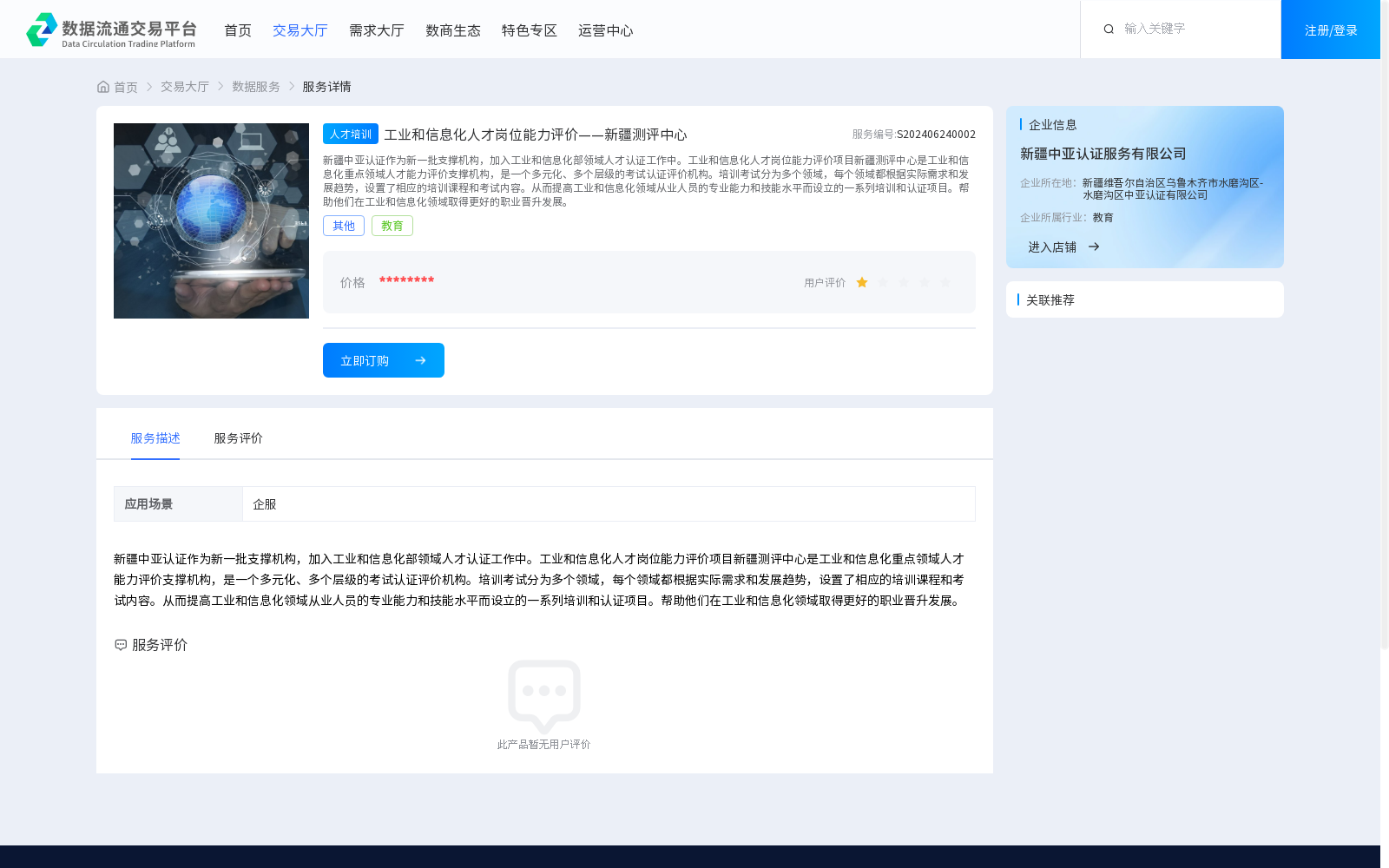The image size is (1389, 868).
Task: Click the 数据服务 breadcrumb link
Action: [x=256, y=87]
